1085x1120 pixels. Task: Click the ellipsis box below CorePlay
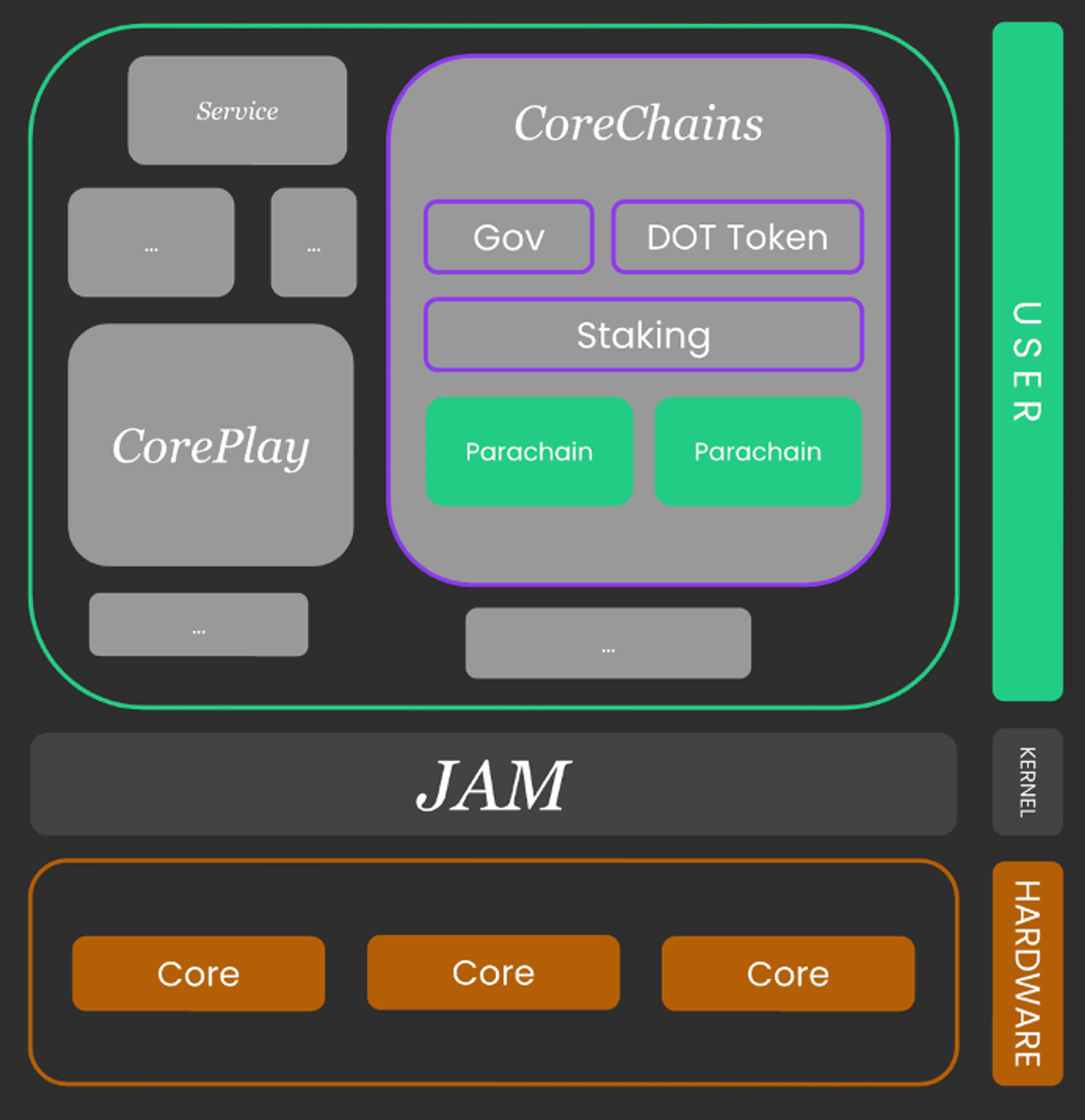[x=198, y=625]
